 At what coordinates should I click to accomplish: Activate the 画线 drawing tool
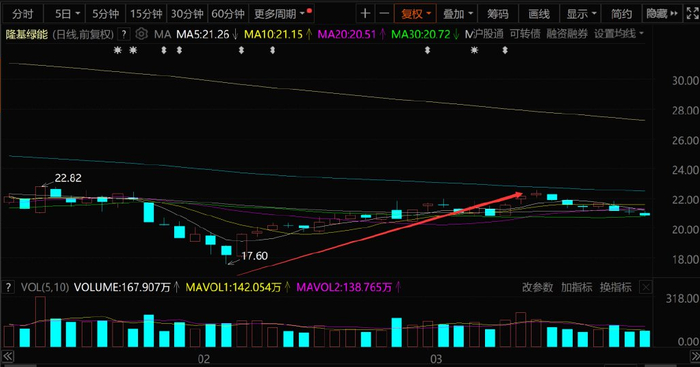(x=539, y=14)
